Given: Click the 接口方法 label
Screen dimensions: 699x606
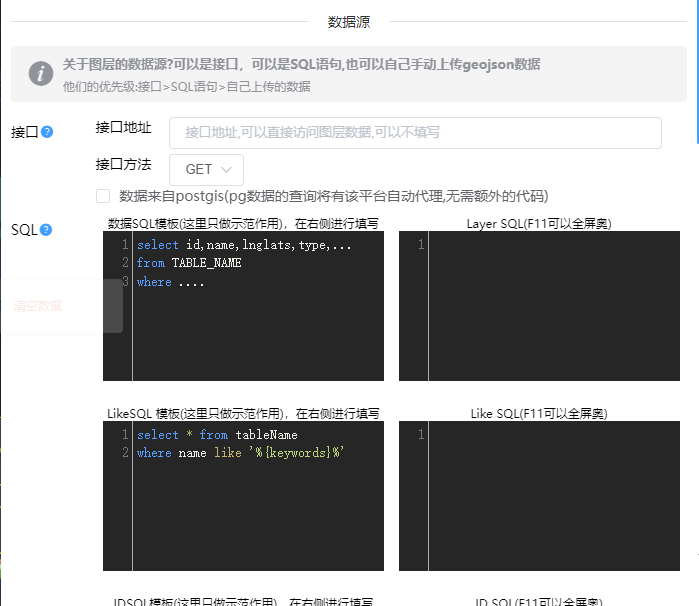Looking at the screenshot, I should point(123,164).
